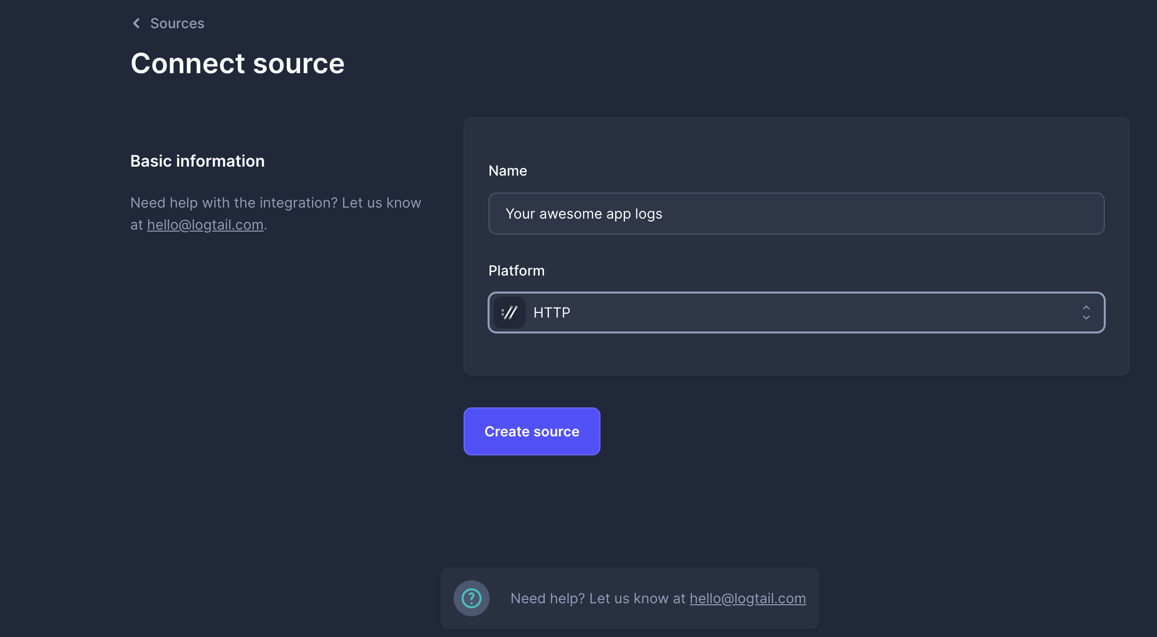Change the selected platform from HTTP
Image resolution: width=1157 pixels, height=637 pixels.
(796, 312)
